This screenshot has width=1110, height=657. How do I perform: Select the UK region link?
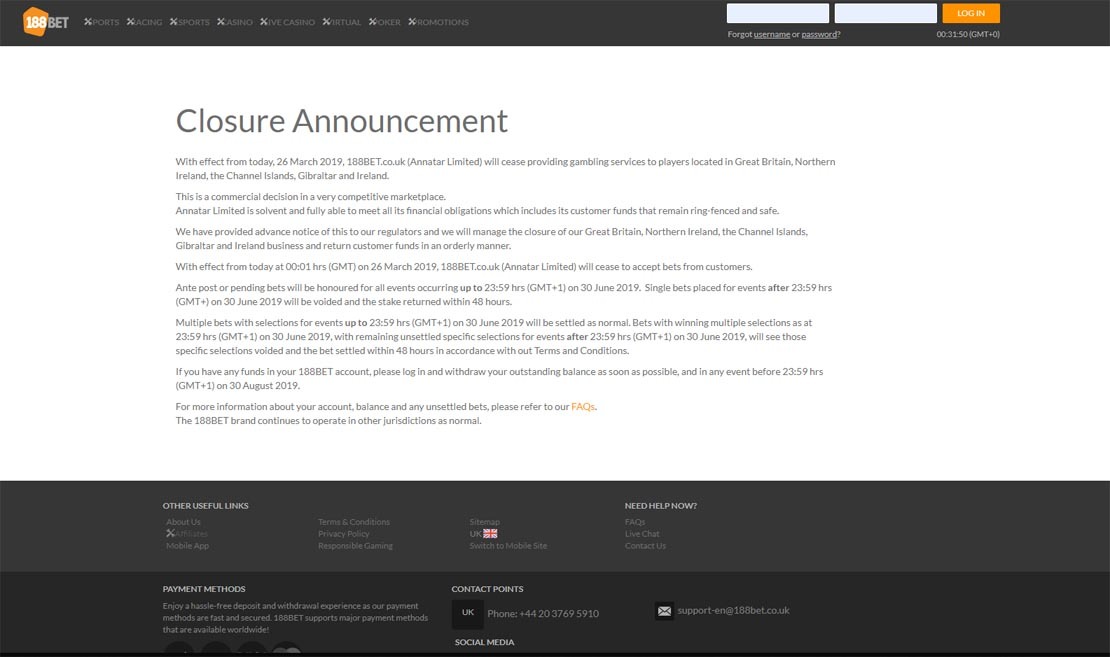pyautogui.click(x=475, y=534)
